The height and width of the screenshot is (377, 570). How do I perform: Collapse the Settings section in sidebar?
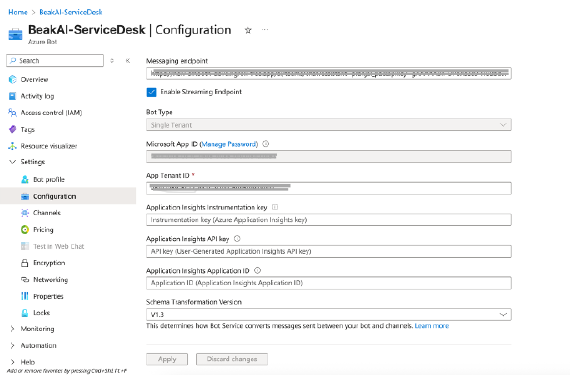[x=13, y=162]
